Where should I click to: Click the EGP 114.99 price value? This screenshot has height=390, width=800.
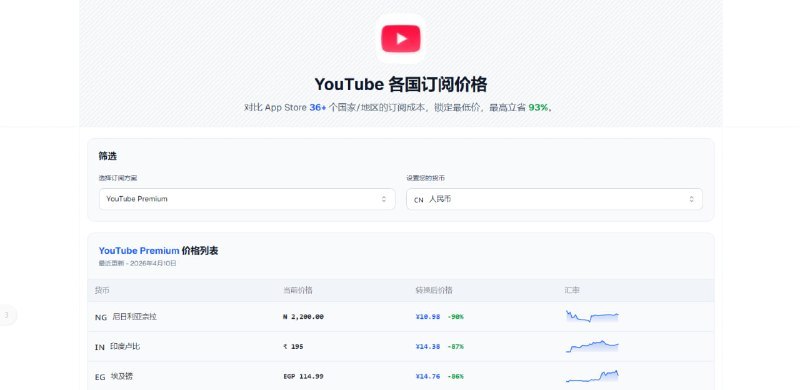coord(303,377)
